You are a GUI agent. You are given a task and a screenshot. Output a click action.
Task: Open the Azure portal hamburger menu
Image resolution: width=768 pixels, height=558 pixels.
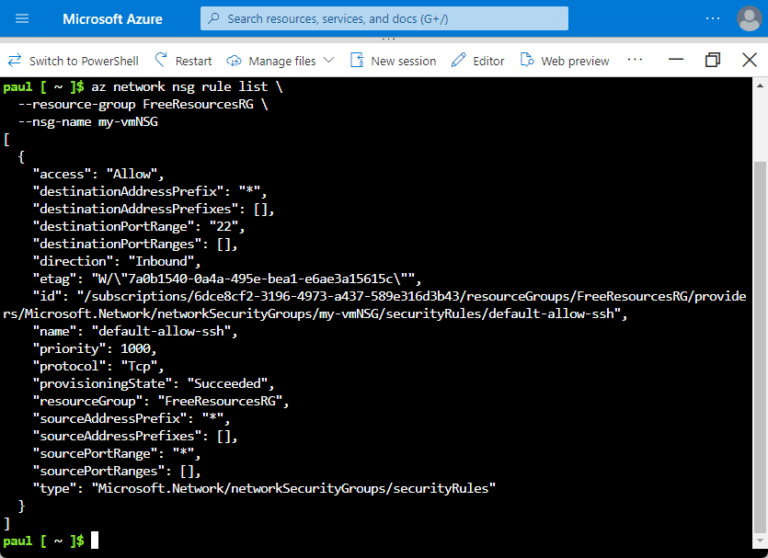tap(22, 19)
